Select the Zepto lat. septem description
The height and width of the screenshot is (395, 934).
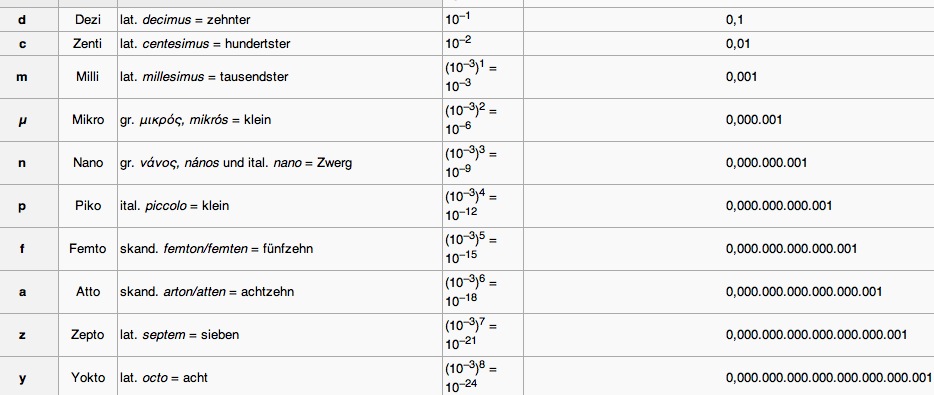pyautogui.click(x=179, y=335)
